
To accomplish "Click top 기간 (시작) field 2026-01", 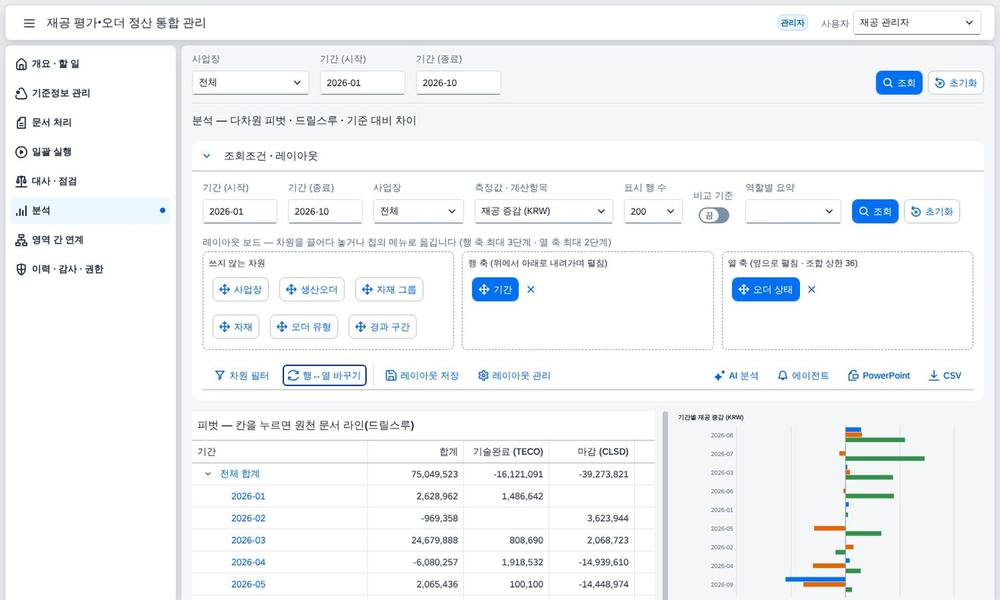I will [362, 83].
